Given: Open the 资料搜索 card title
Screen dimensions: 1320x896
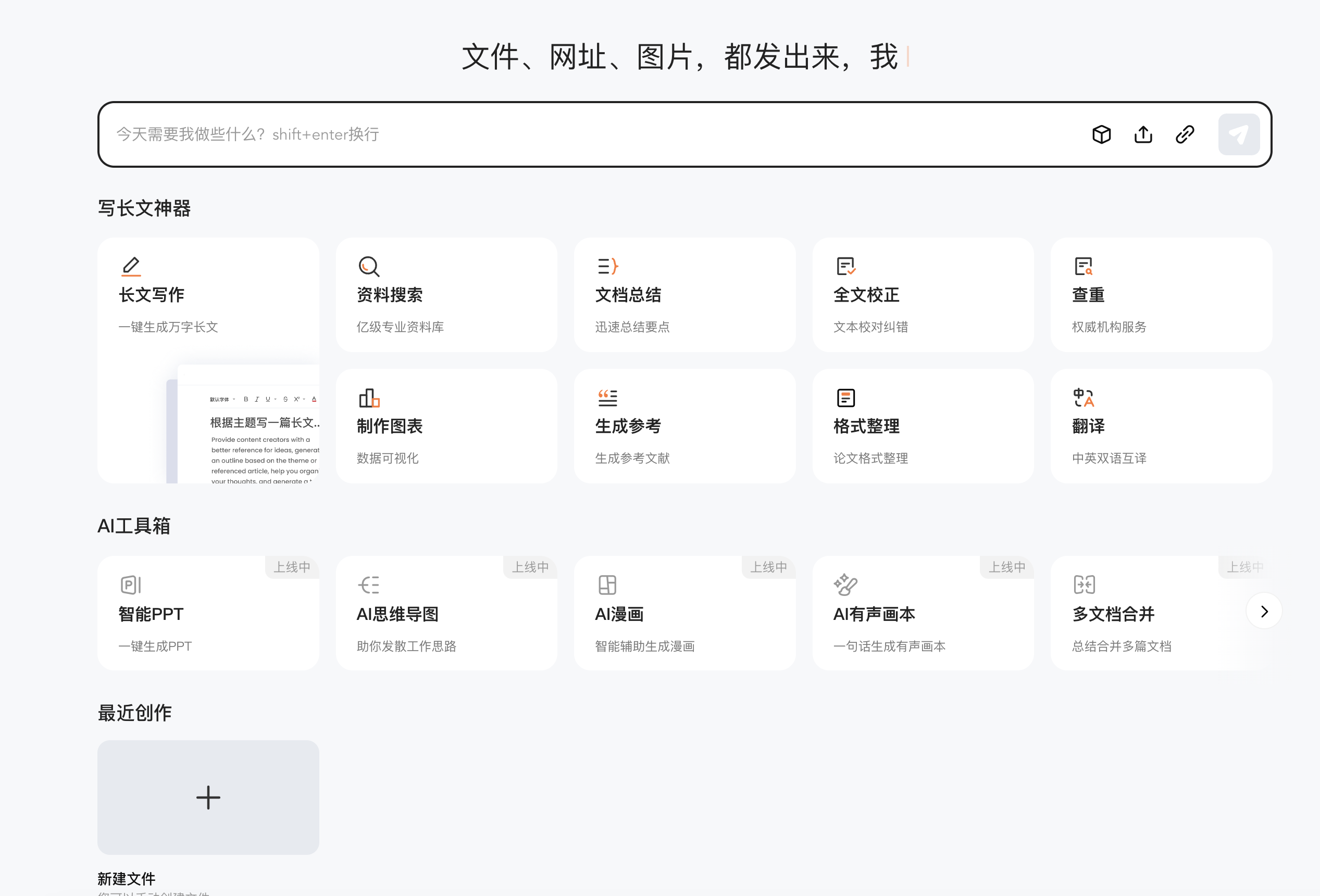Looking at the screenshot, I should click(390, 295).
